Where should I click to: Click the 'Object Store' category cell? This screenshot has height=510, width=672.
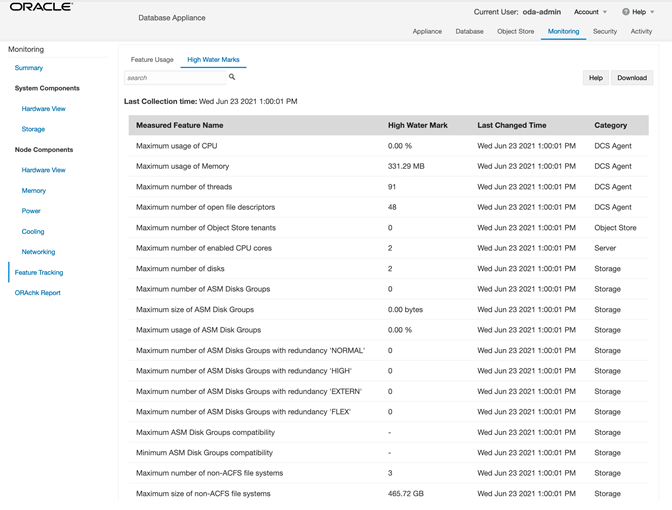click(615, 228)
